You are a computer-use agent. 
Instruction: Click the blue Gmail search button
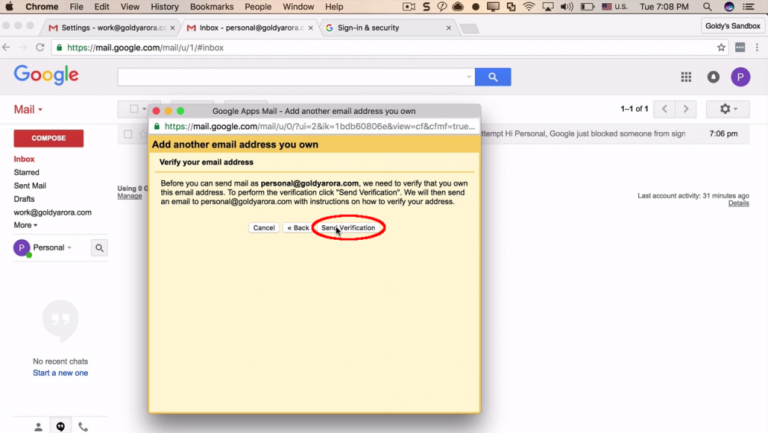493,77
